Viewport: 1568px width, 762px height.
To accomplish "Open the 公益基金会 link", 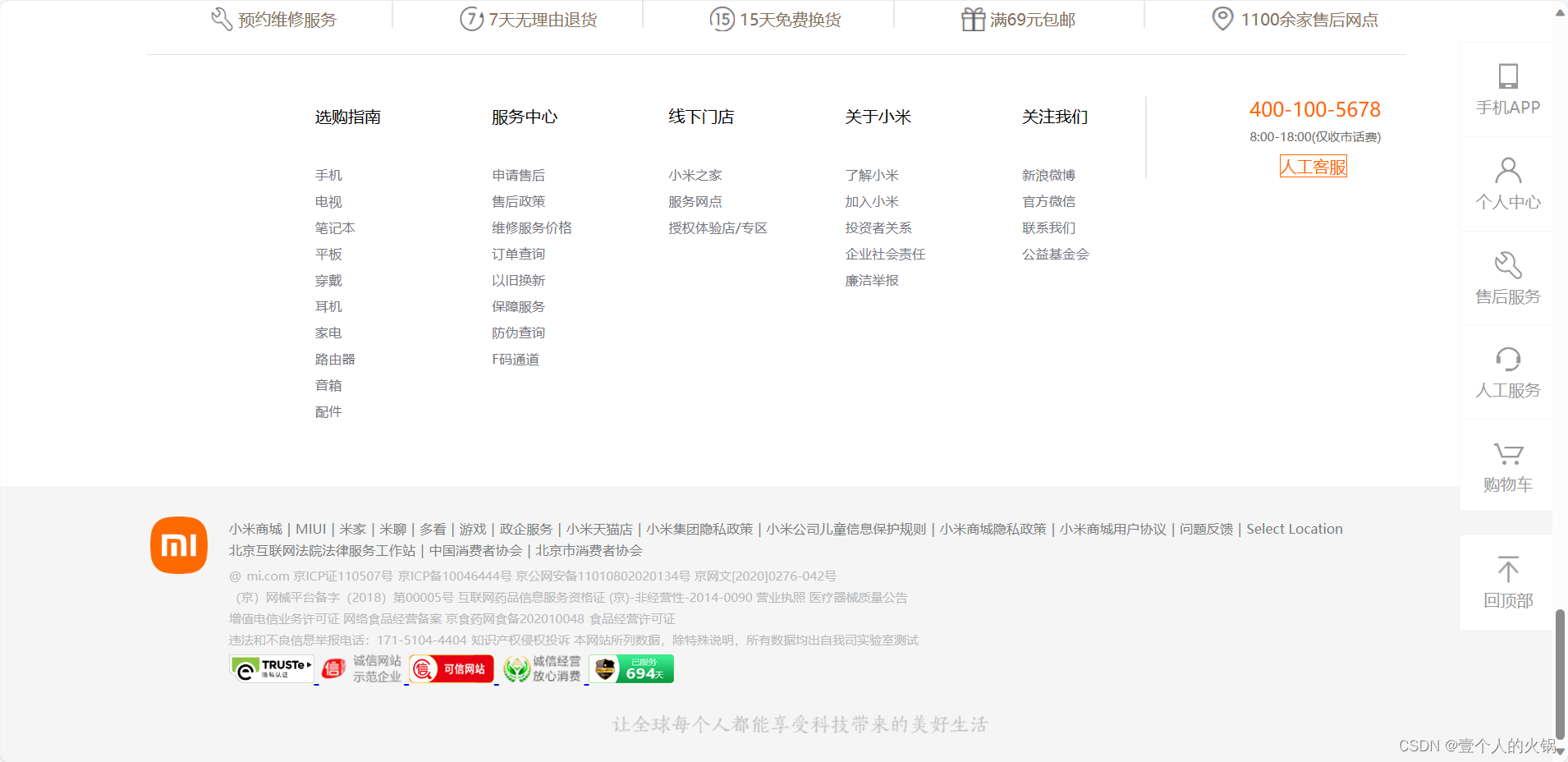I will pyautogui.click(x=1056, y=254).
